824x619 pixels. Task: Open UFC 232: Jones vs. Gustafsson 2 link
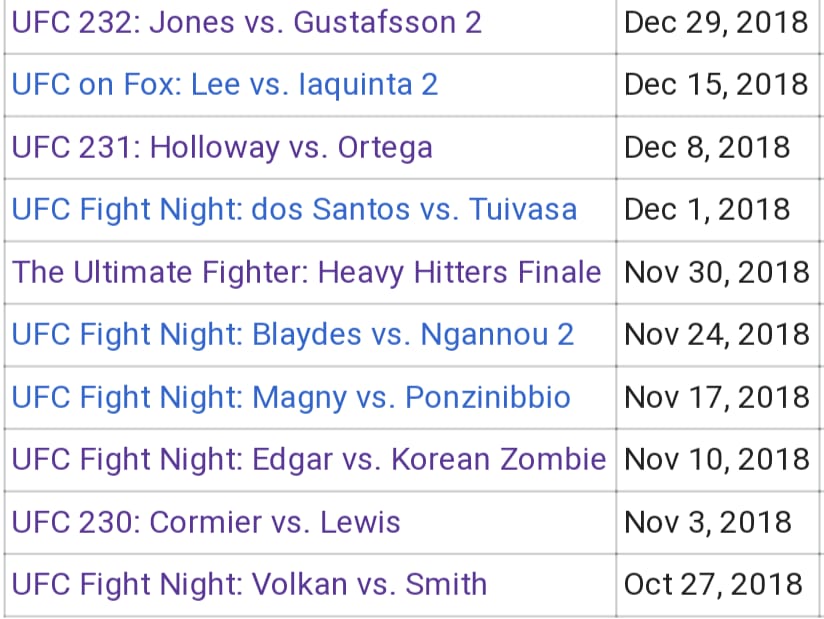[247, 22]
